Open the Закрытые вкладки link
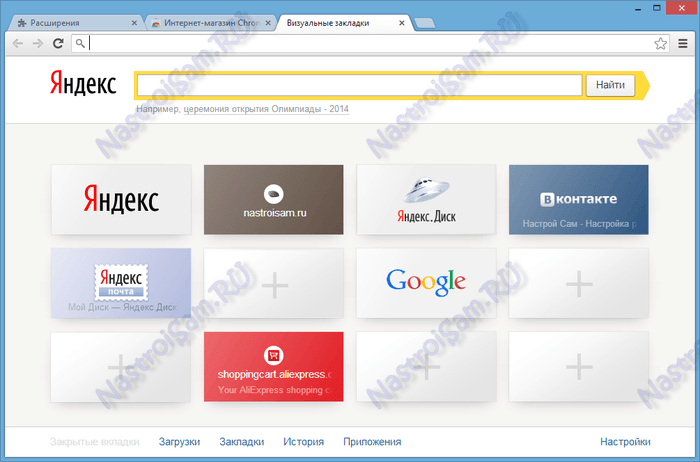This screenshot has width=700, height=462. click(95, 442)
